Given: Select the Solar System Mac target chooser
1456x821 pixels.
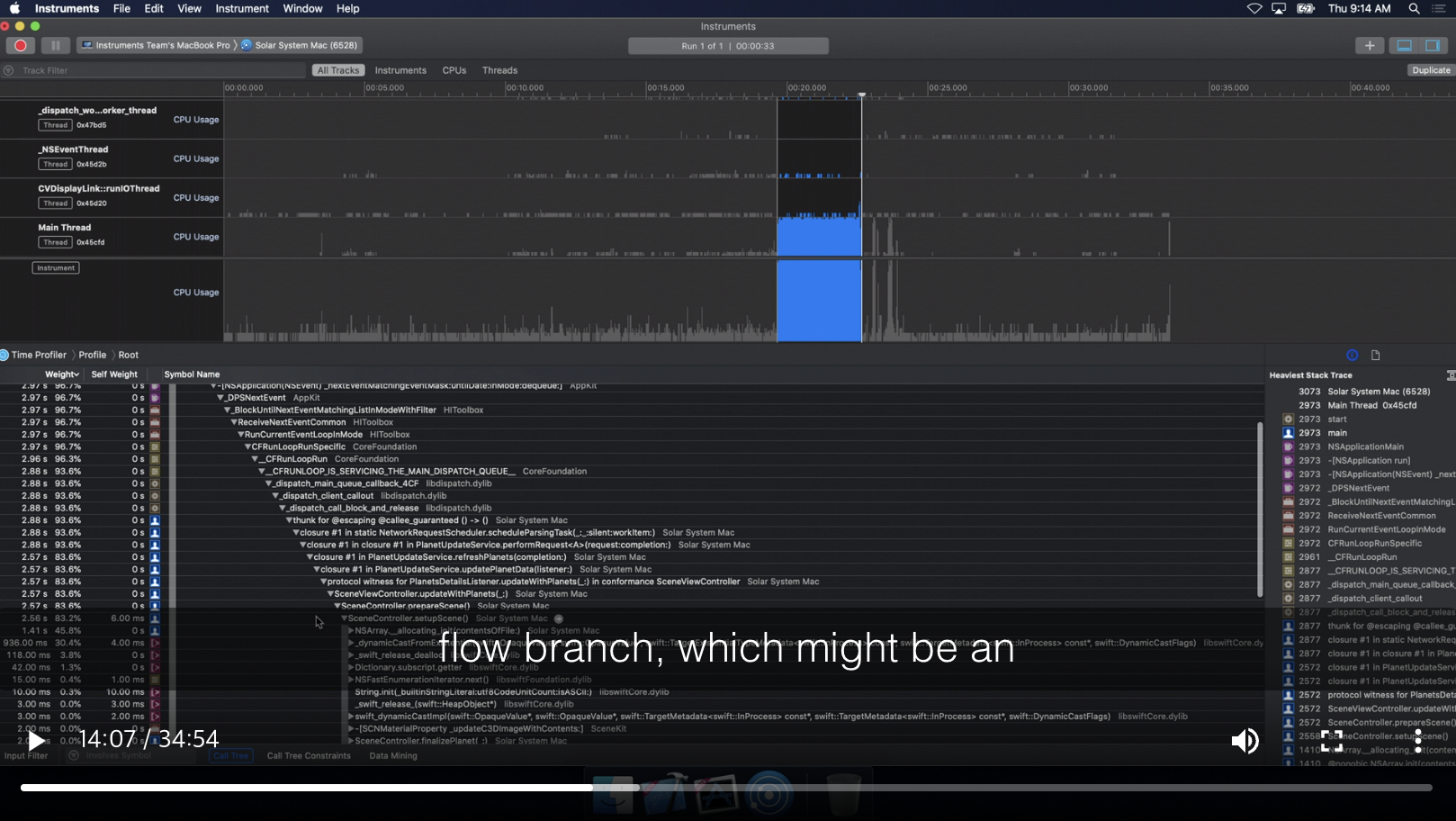Looking at the screenshot, I should tap(301, 45).
